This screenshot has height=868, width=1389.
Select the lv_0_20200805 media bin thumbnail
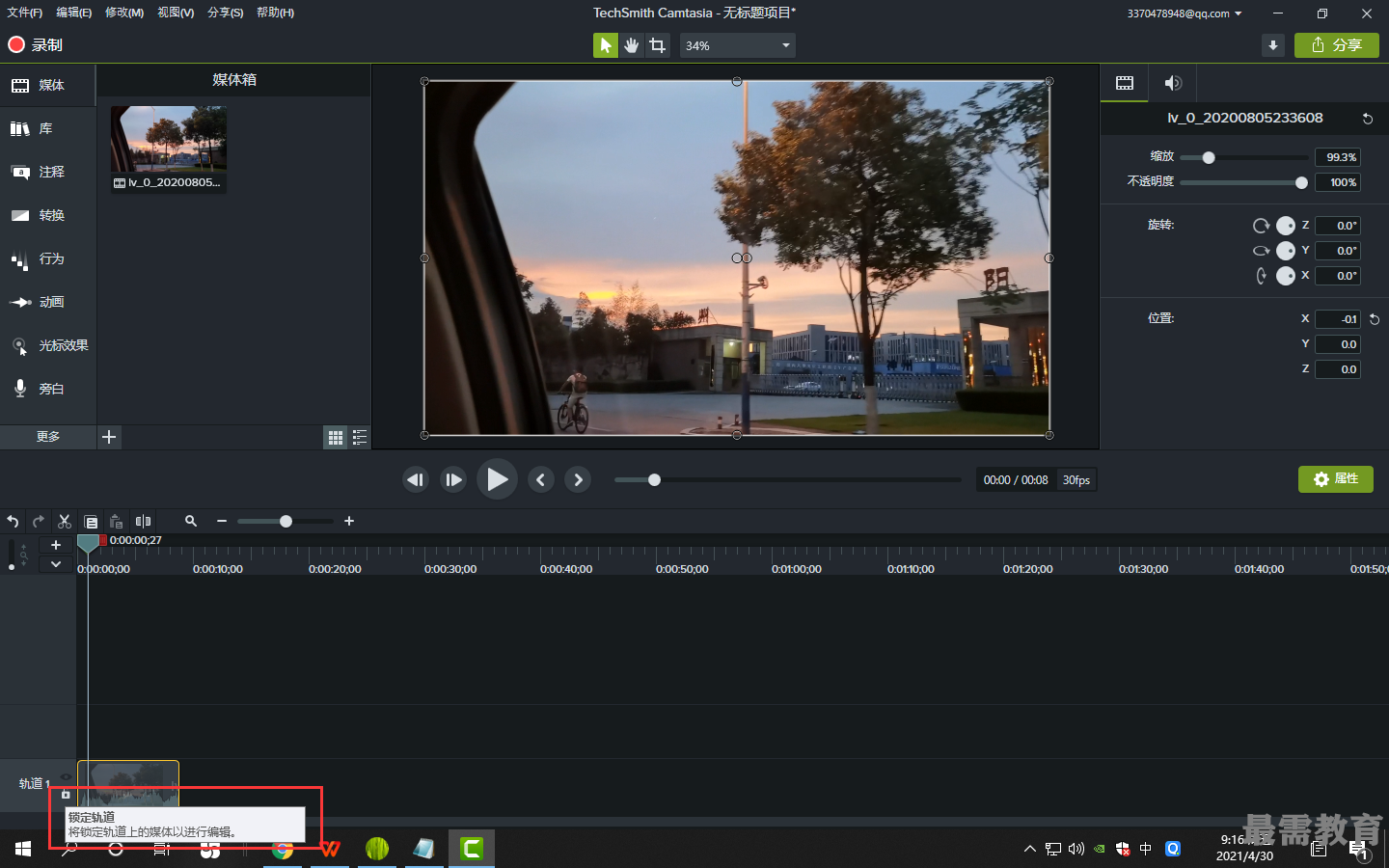(x=169, y=149)
